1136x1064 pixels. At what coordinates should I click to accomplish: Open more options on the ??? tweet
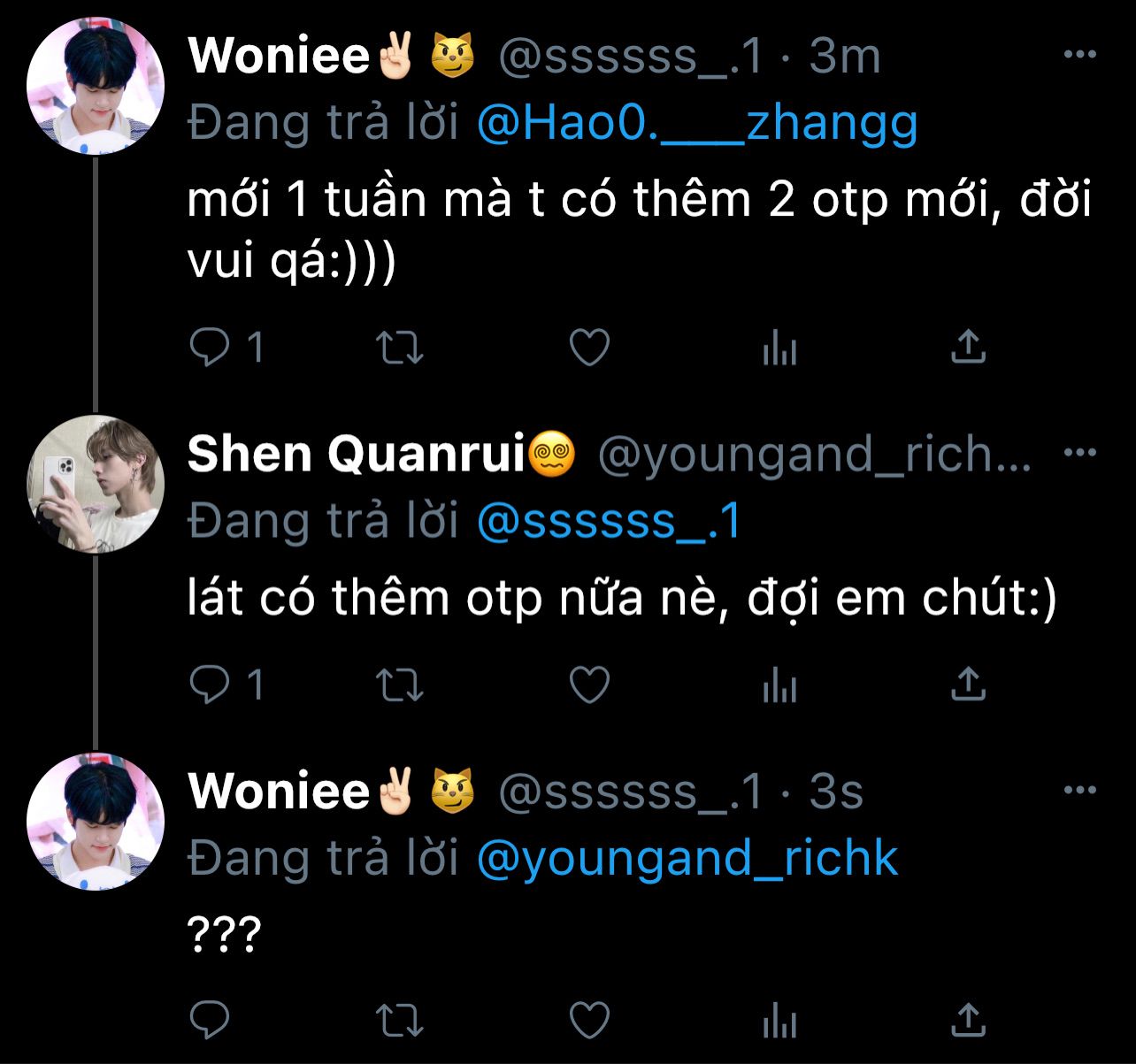tap(1079, 790)
